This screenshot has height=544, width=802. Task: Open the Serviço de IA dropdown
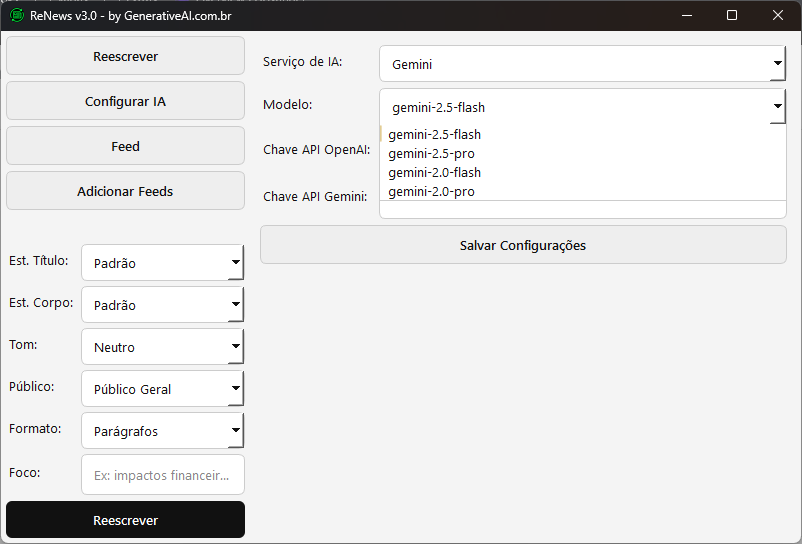582,64
